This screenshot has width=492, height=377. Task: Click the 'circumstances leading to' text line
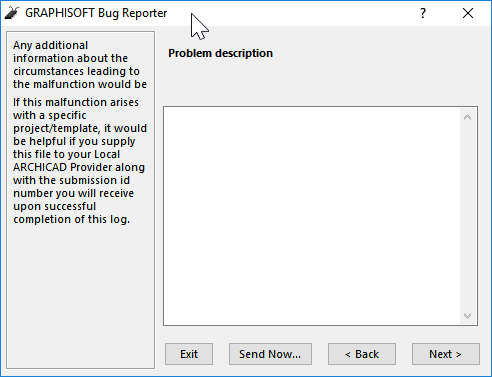76,71
